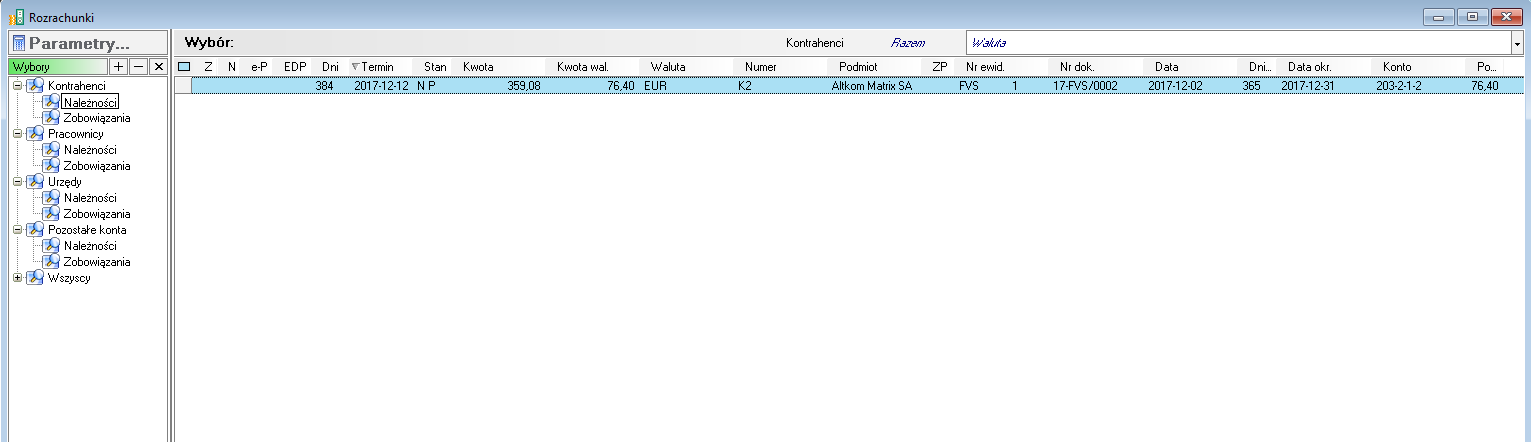Sort by the Konto column header
Image resolution: width=1531 pixels, height=442 pixels.
1397,66
